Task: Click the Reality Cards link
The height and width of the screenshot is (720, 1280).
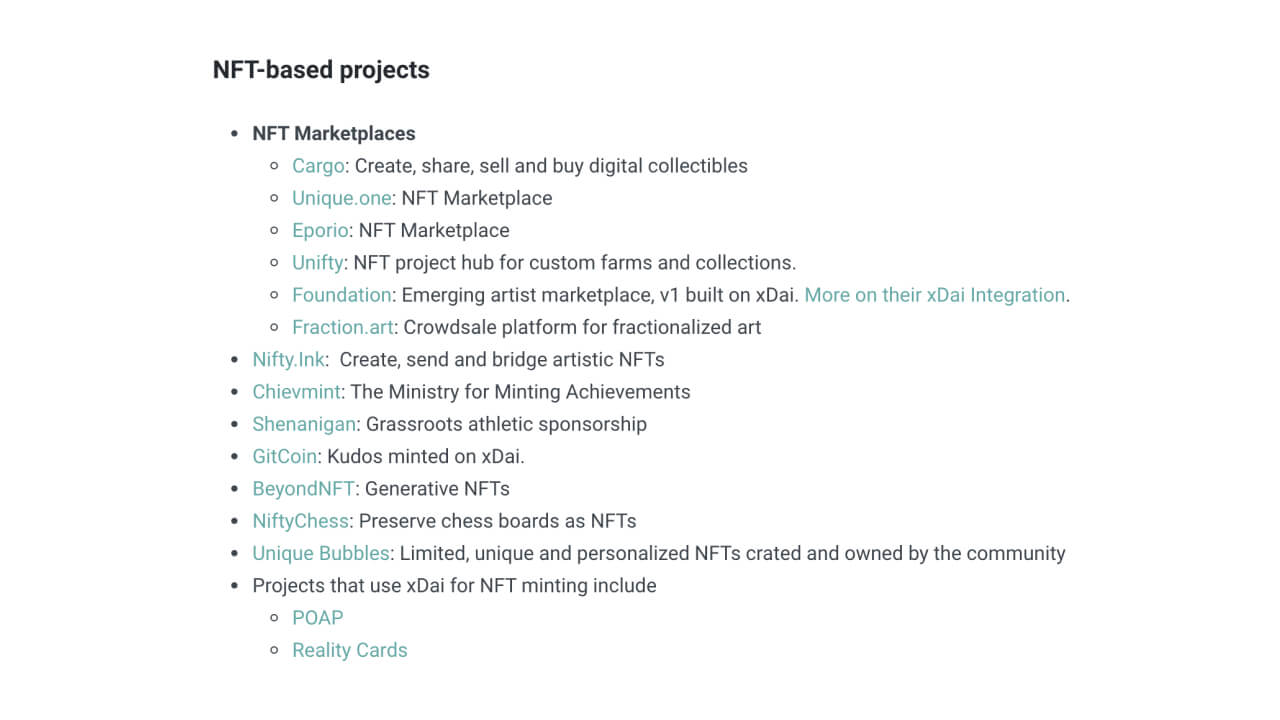Action: click(x=349, y=650)
